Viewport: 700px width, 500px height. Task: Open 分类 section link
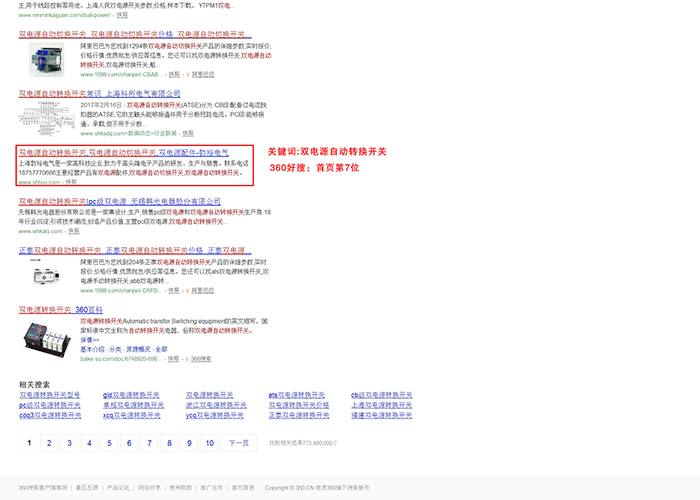click(115, 350)
